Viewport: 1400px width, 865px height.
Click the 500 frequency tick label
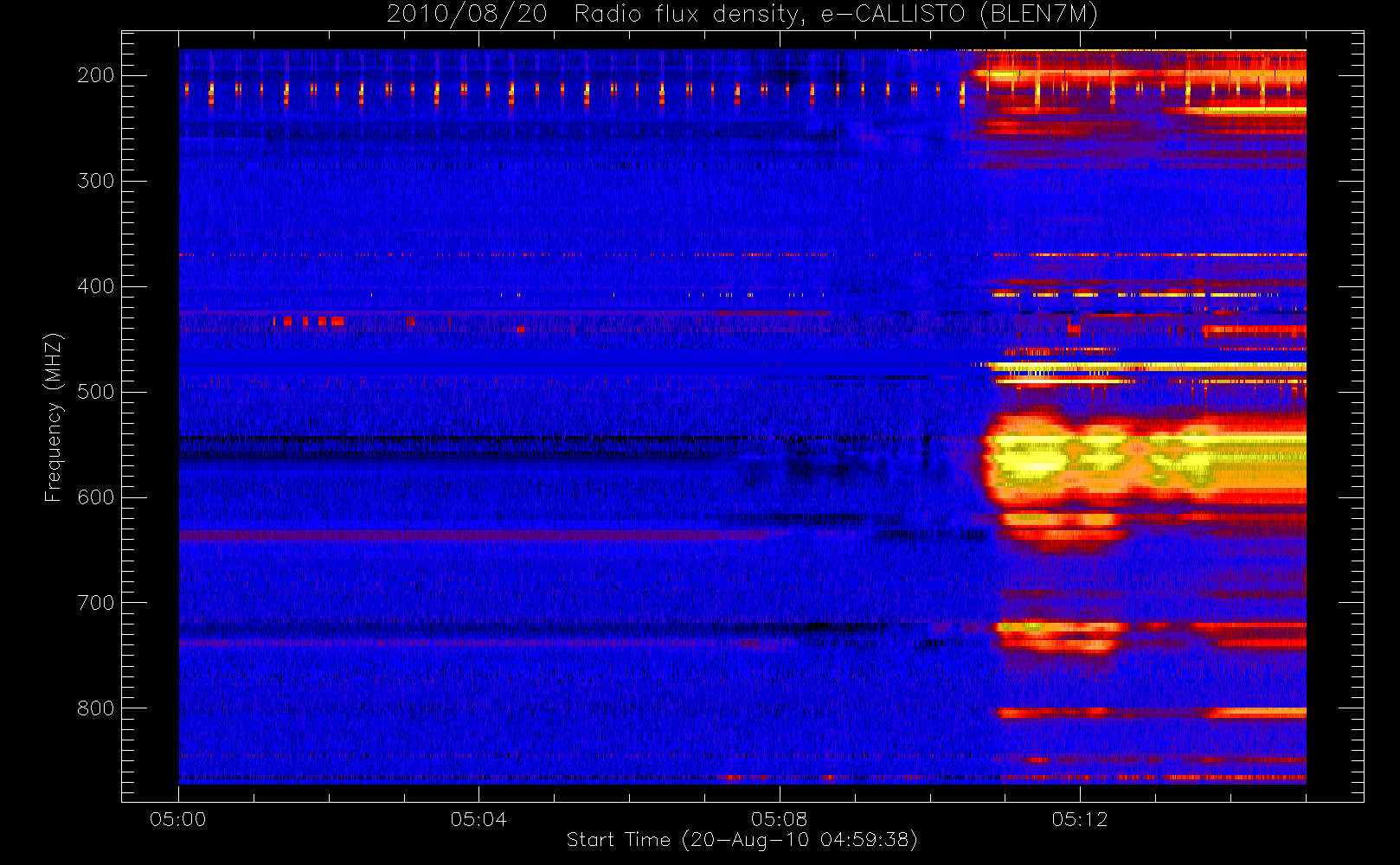tap(96, 392)
